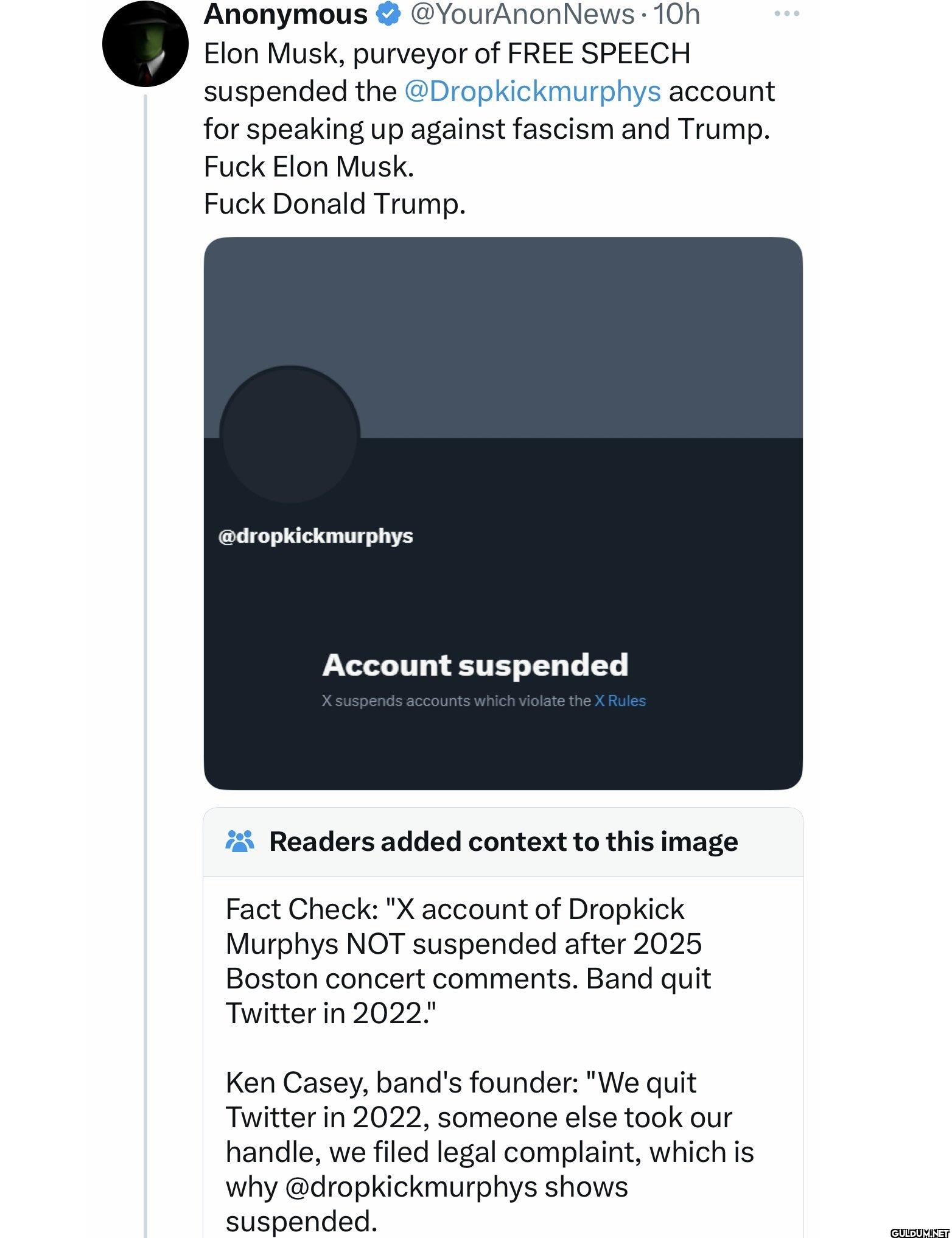Image resolution: width=952 pixels, height=1238 pixels.
Task: Click the tweet text about FREE SPEECH
Action: (x=489, y=129)
